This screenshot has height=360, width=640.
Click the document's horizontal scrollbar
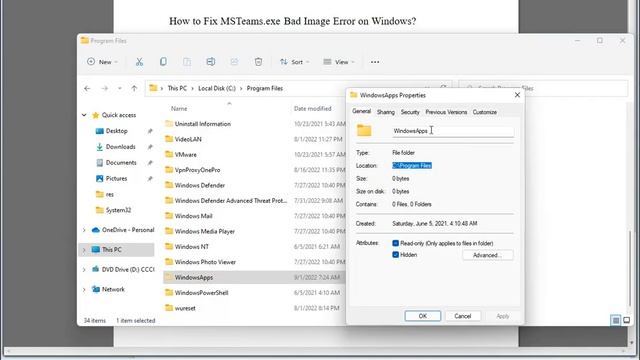[315, 351]
